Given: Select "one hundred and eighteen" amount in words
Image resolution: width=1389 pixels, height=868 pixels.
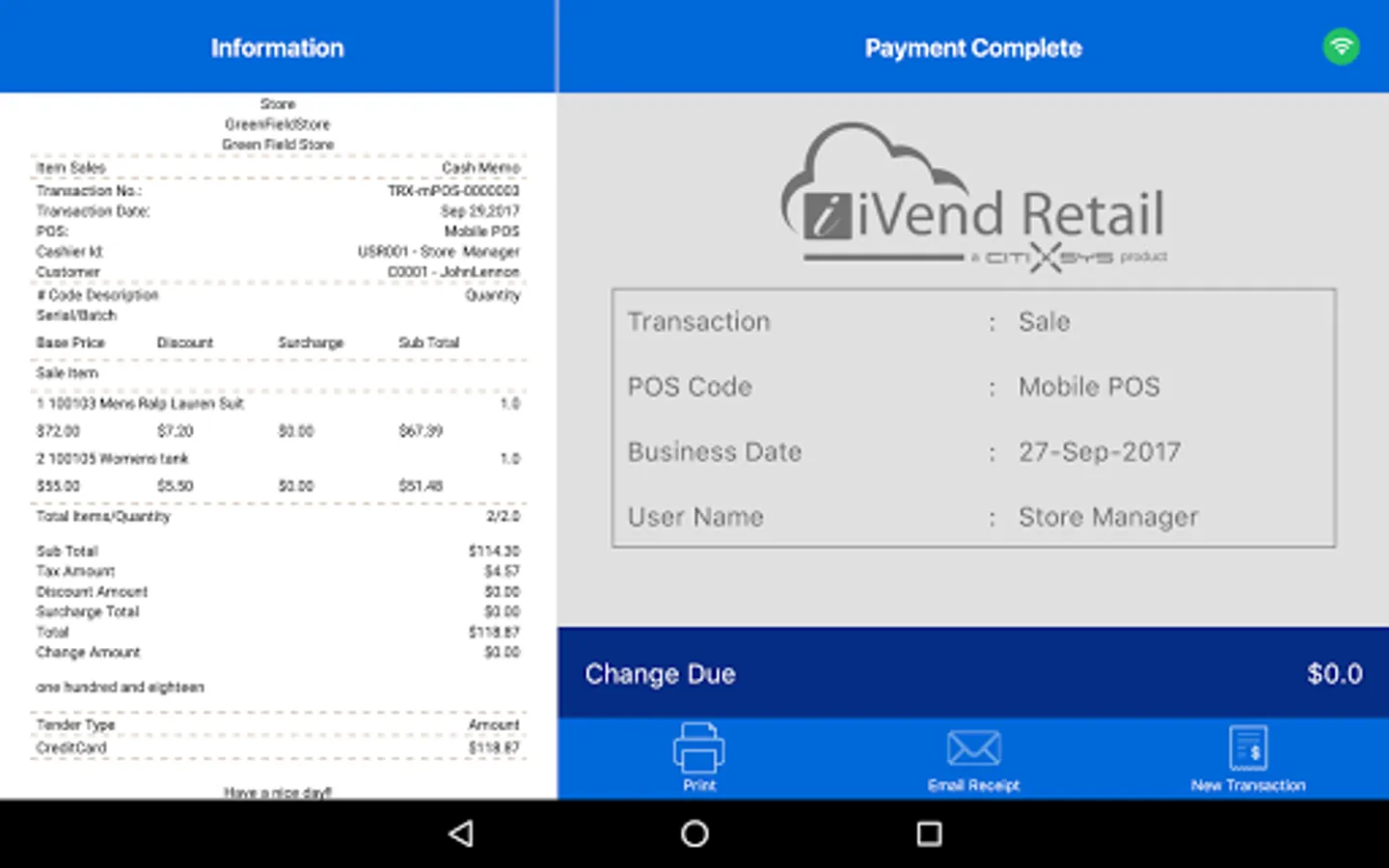Looking at the screenshot, I should click(x=121, y=688).
